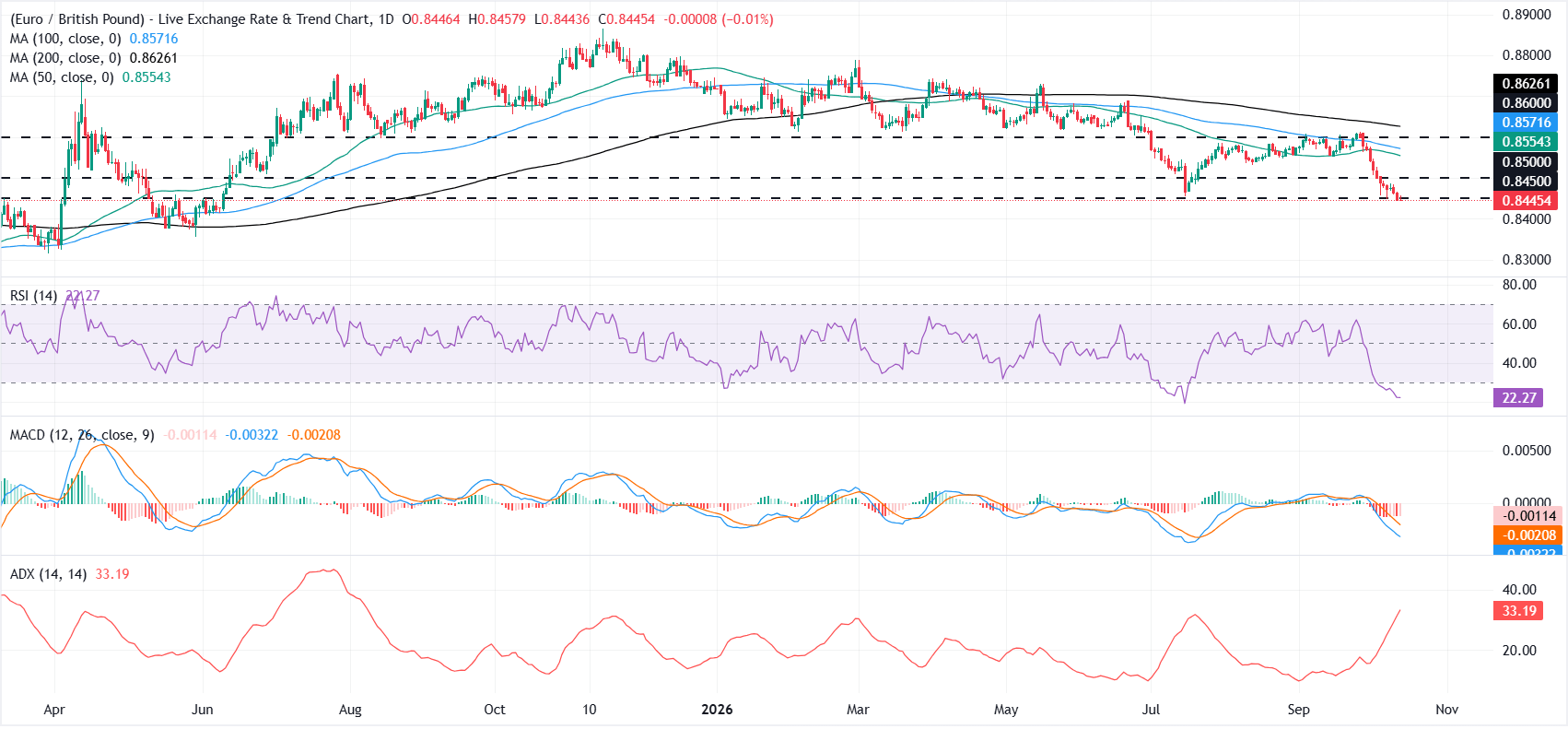Click the 33.19 value beside ADX label
Image resolution: width=1568 pixels, height=729 pixels.
pos(112,574)
